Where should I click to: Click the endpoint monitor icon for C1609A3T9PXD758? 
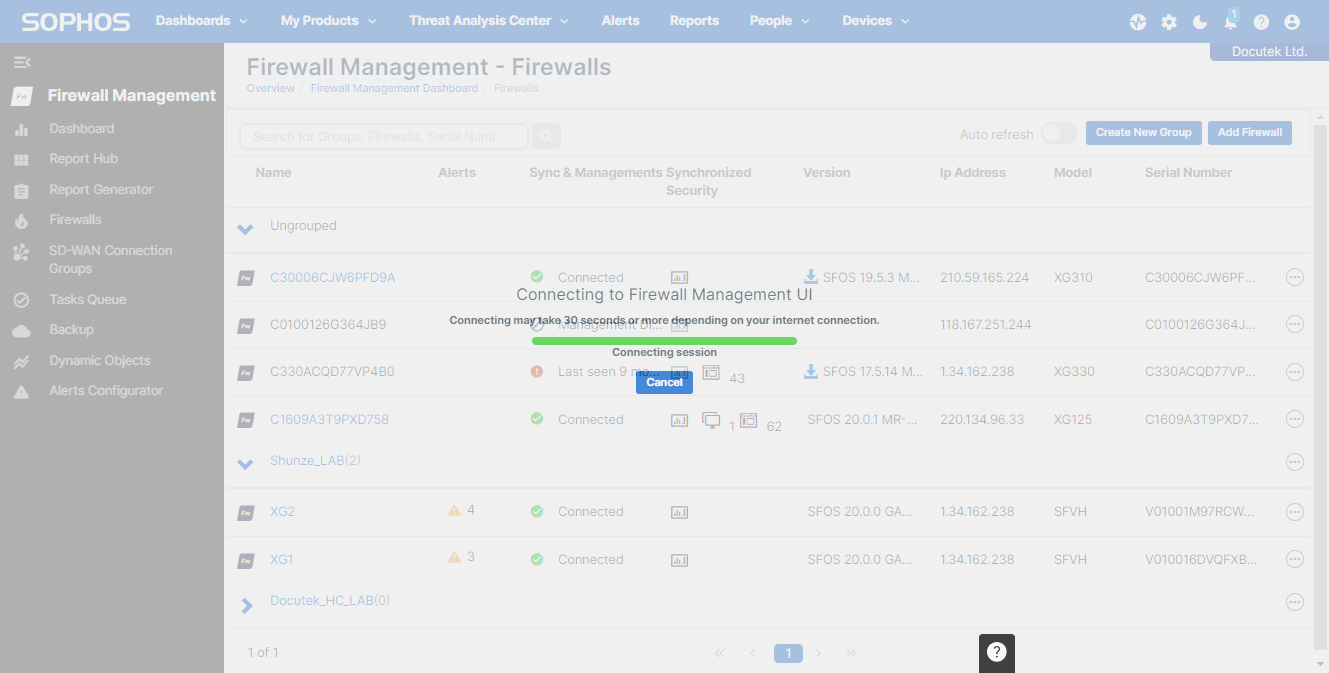click(x=711, y=420)
